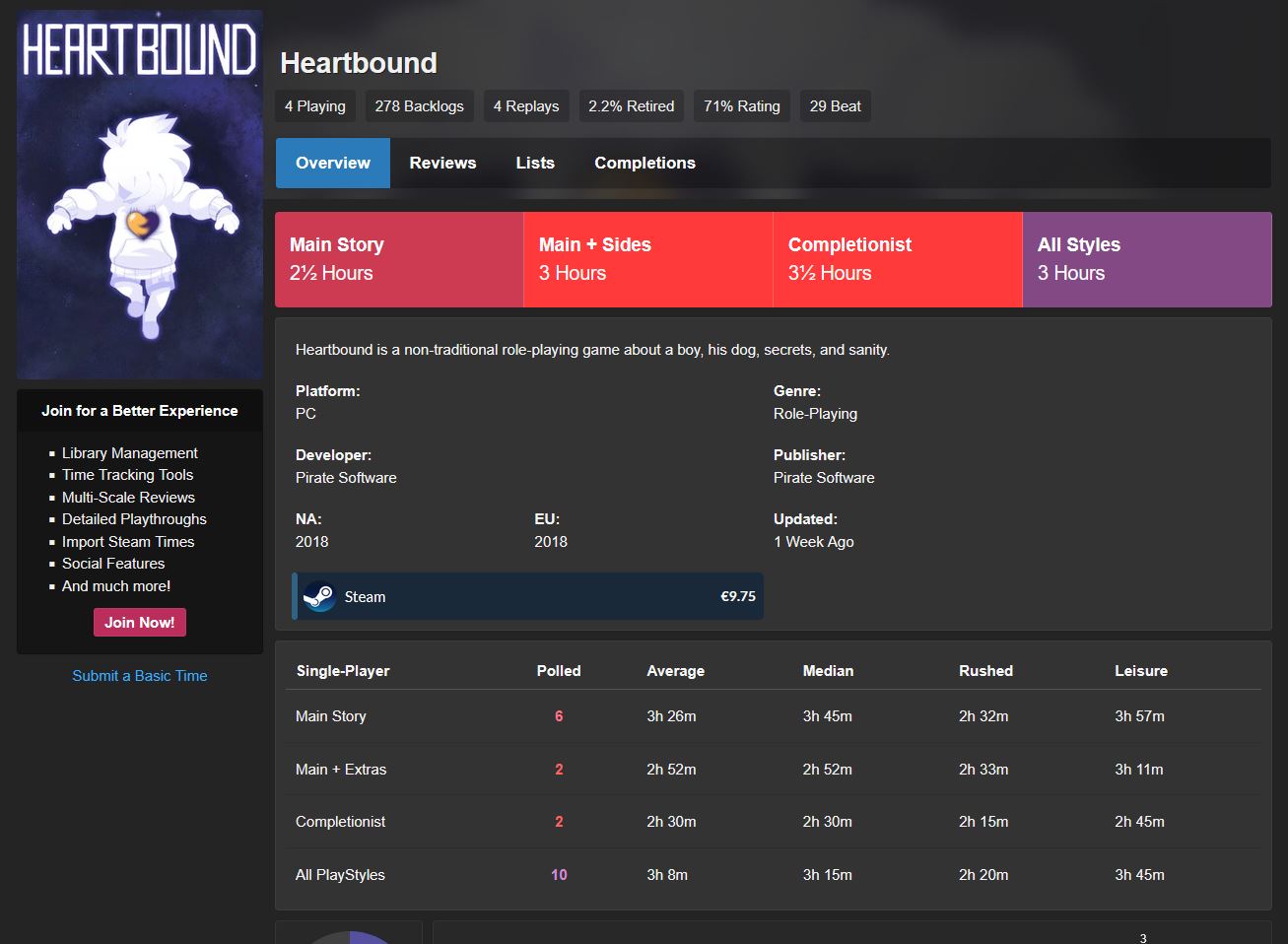Click the Main Story median 3h 45m

click(828, 716)
